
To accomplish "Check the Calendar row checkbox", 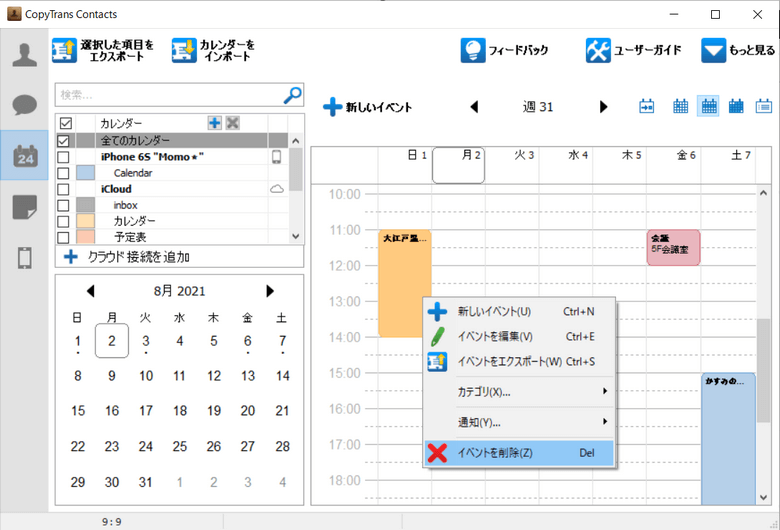I will [x=63, y=173].
